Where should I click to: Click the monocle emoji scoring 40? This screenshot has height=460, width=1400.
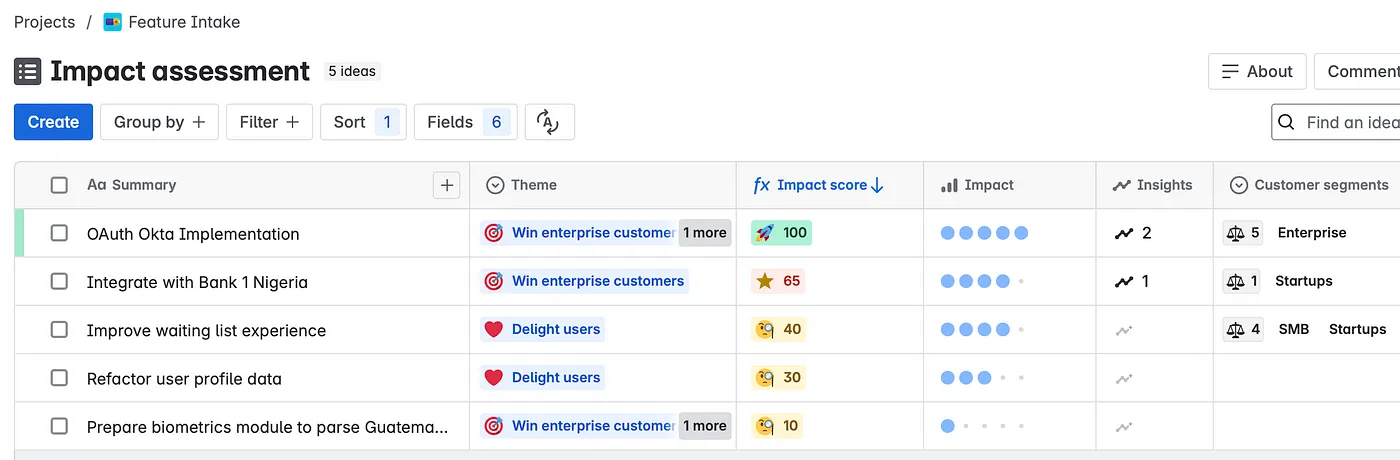(x=765, y=329)
